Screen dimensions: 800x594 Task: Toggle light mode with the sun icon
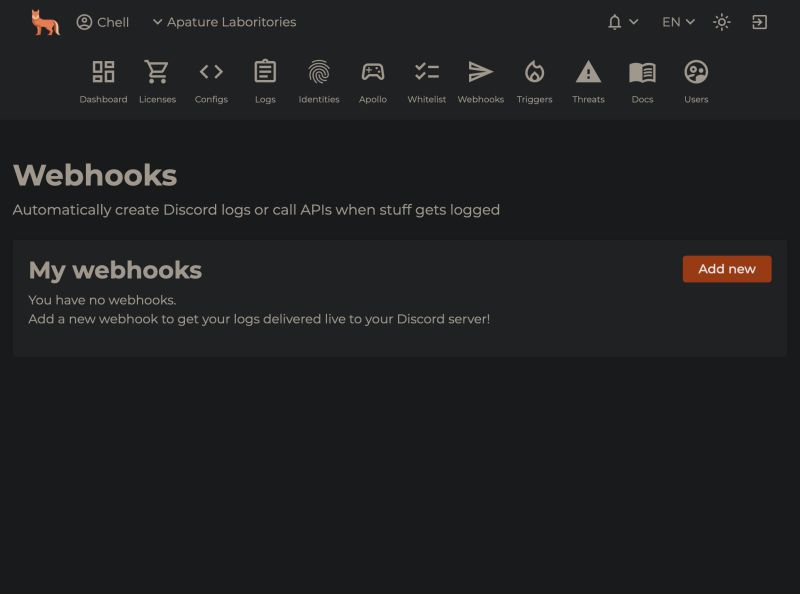(722, 21)
